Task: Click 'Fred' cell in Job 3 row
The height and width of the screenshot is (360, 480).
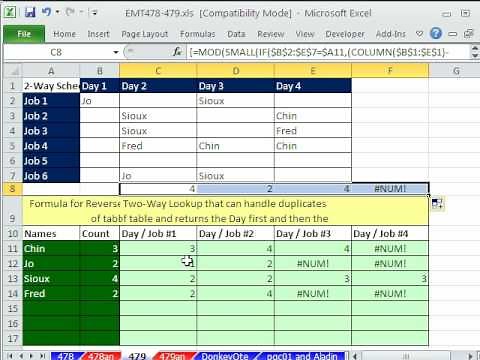Action: coord(313,131)
